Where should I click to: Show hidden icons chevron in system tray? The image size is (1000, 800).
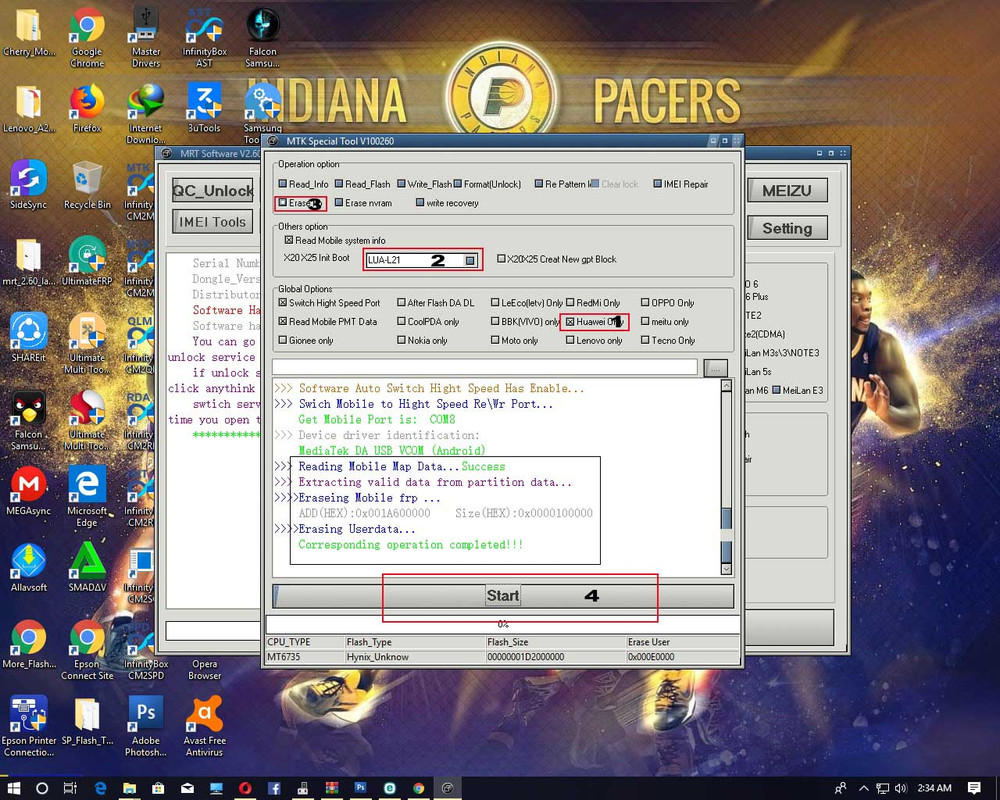(864, 788)
